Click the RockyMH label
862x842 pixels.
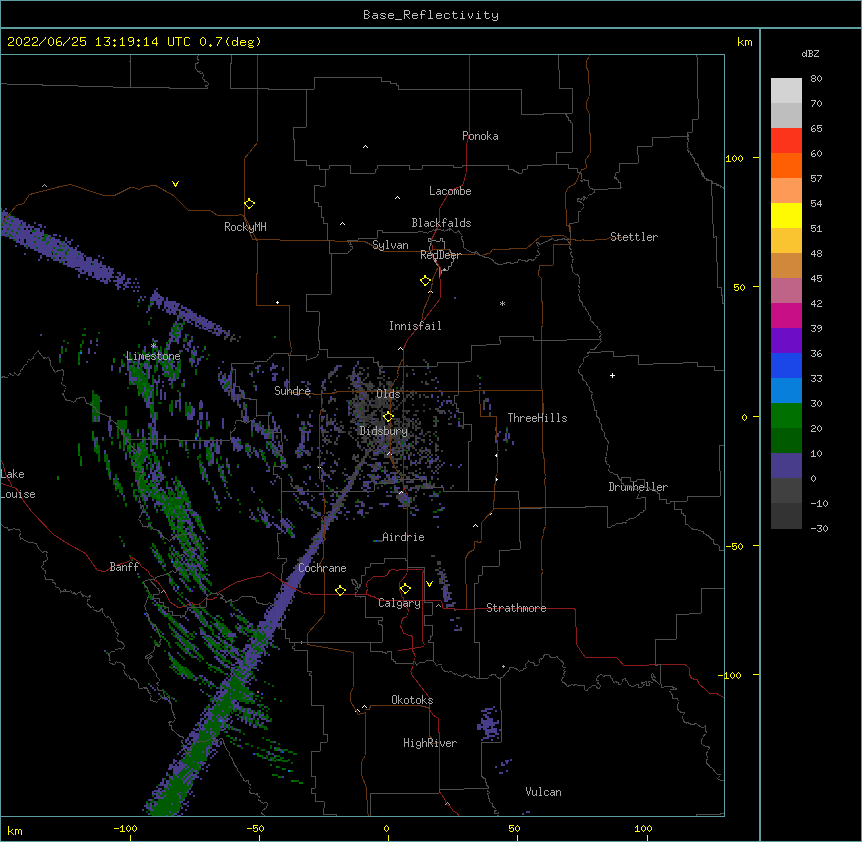245,226
